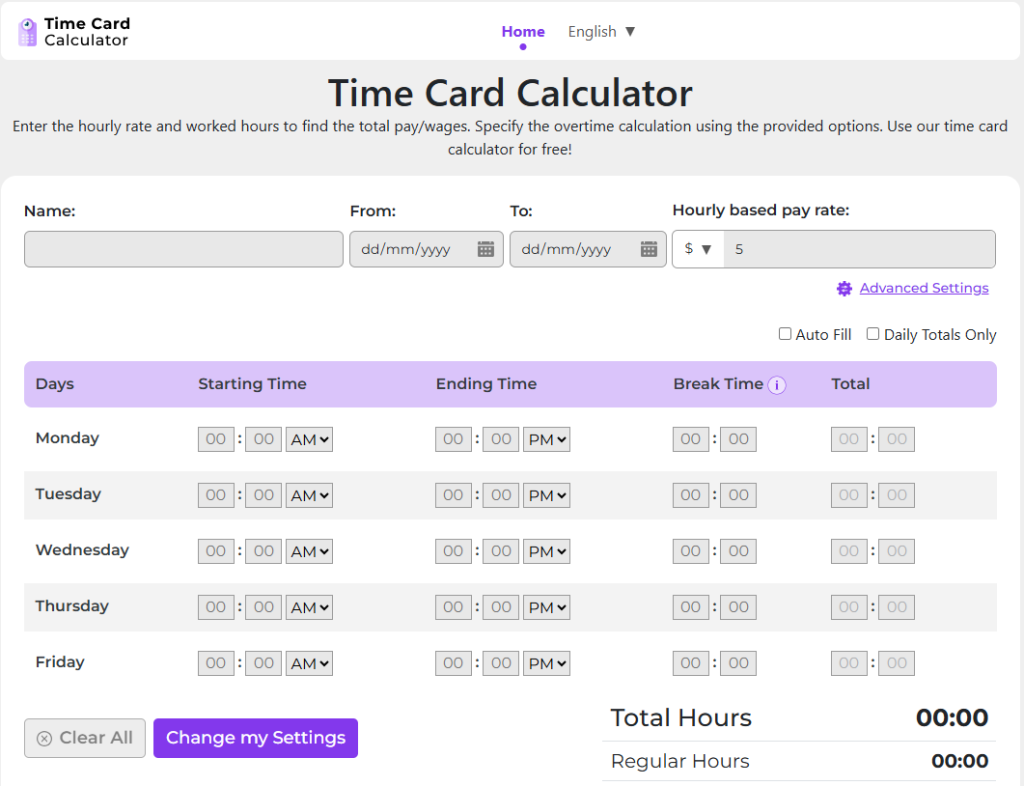1024x786 pixels.
Task: Click the Clear All button
Action: tap(85, 738)
